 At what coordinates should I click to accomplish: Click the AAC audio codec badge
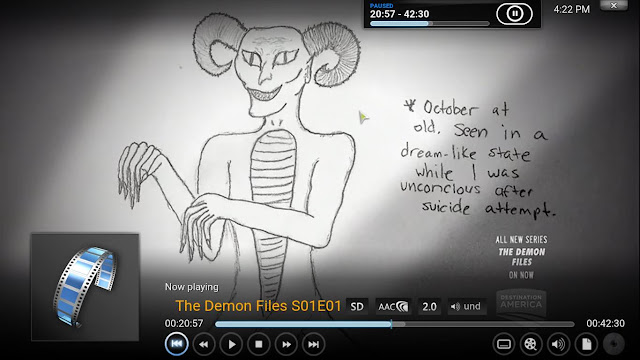click(x=393, y=307)
